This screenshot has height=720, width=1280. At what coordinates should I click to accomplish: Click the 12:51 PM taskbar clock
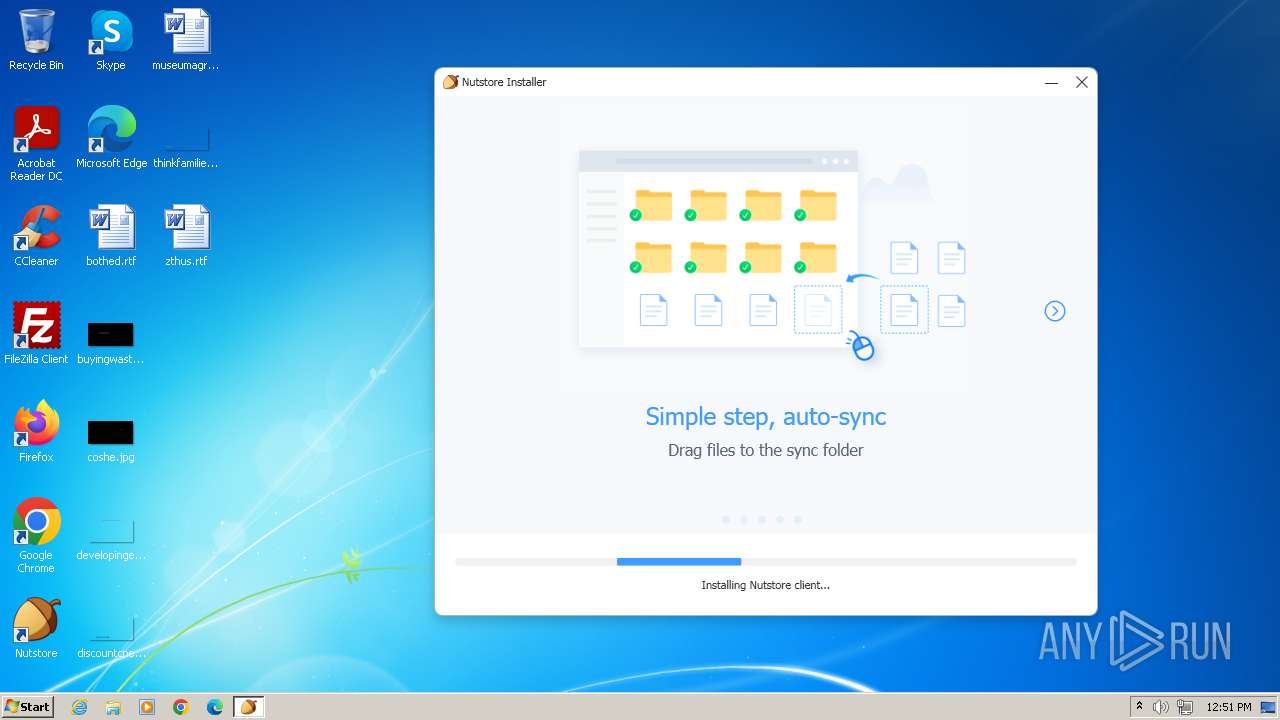coord(1229,707)
